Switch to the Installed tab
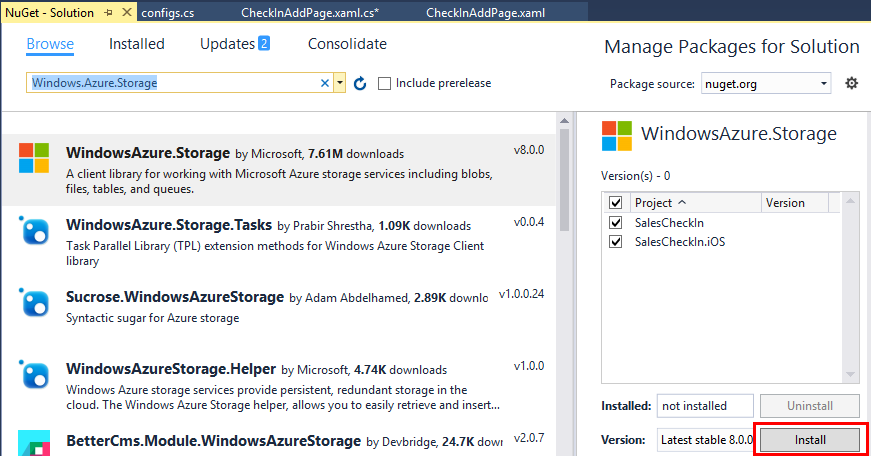 pos(137,44)
